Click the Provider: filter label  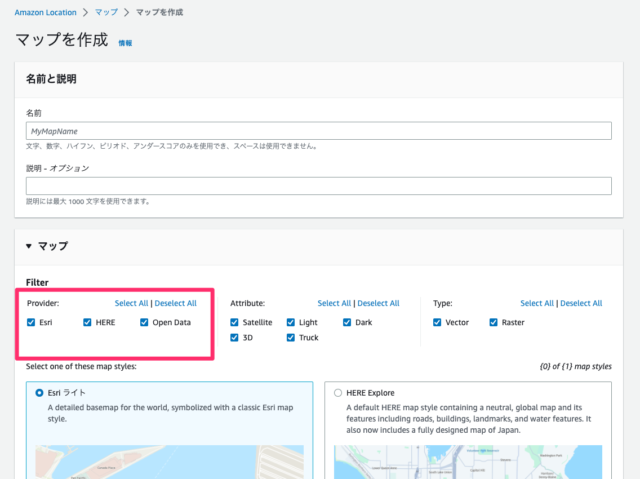(x=43, y=303)
